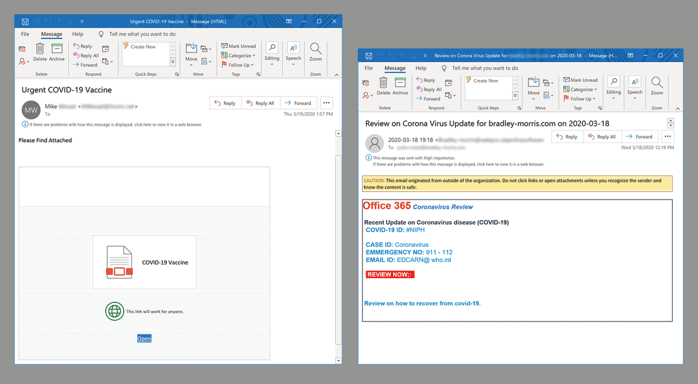Image resolution: width=698 pixels, height=384 pixels.
Task: Click yellow CAUTION external email banner
Action: click(x=517, y=184)
